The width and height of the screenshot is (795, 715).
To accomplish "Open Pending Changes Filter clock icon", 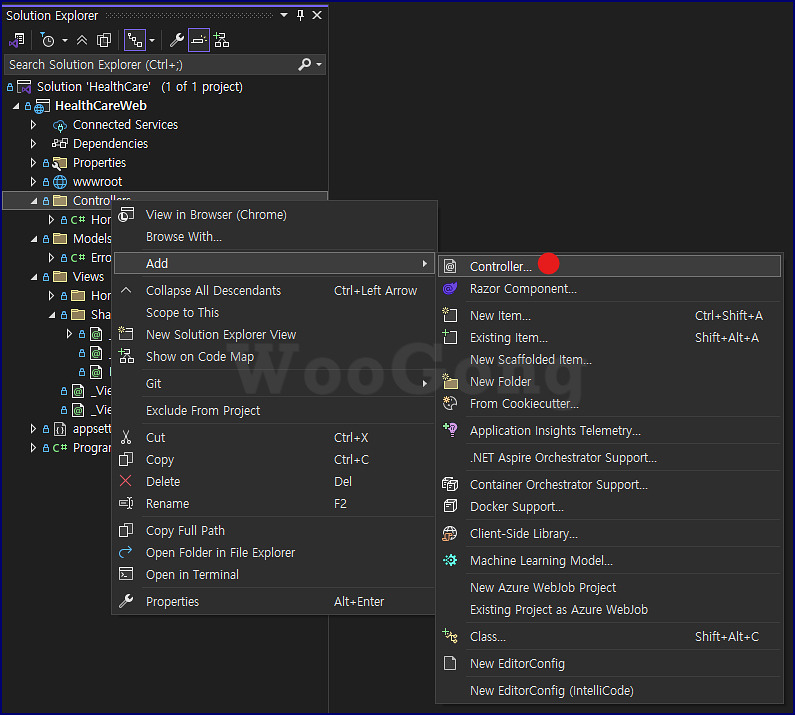I will (48, 40).
